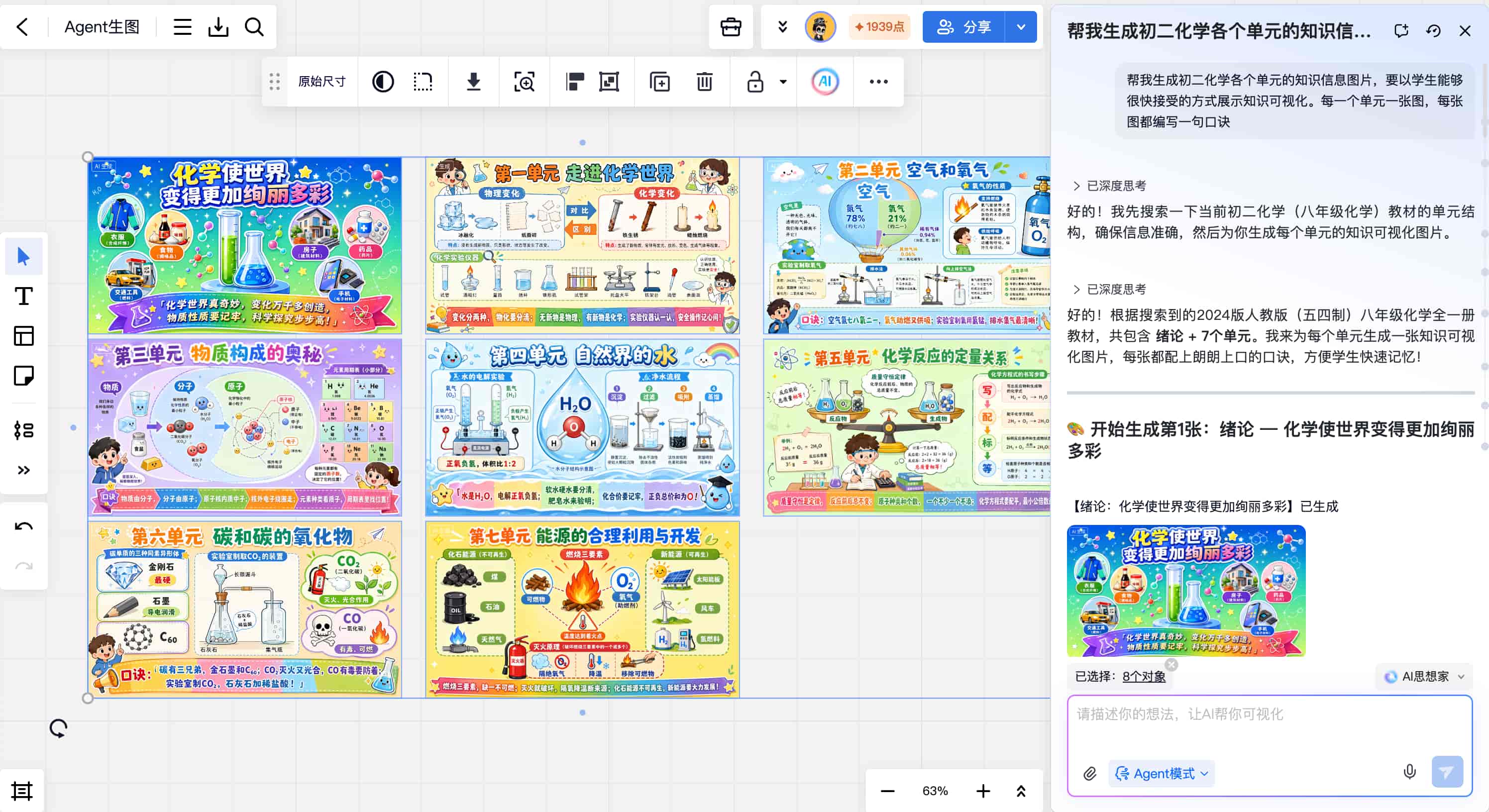This screenshot has width=1489, height=812.
Task: Open the AI思想家 dropdown
Action: pos(1424,676)
